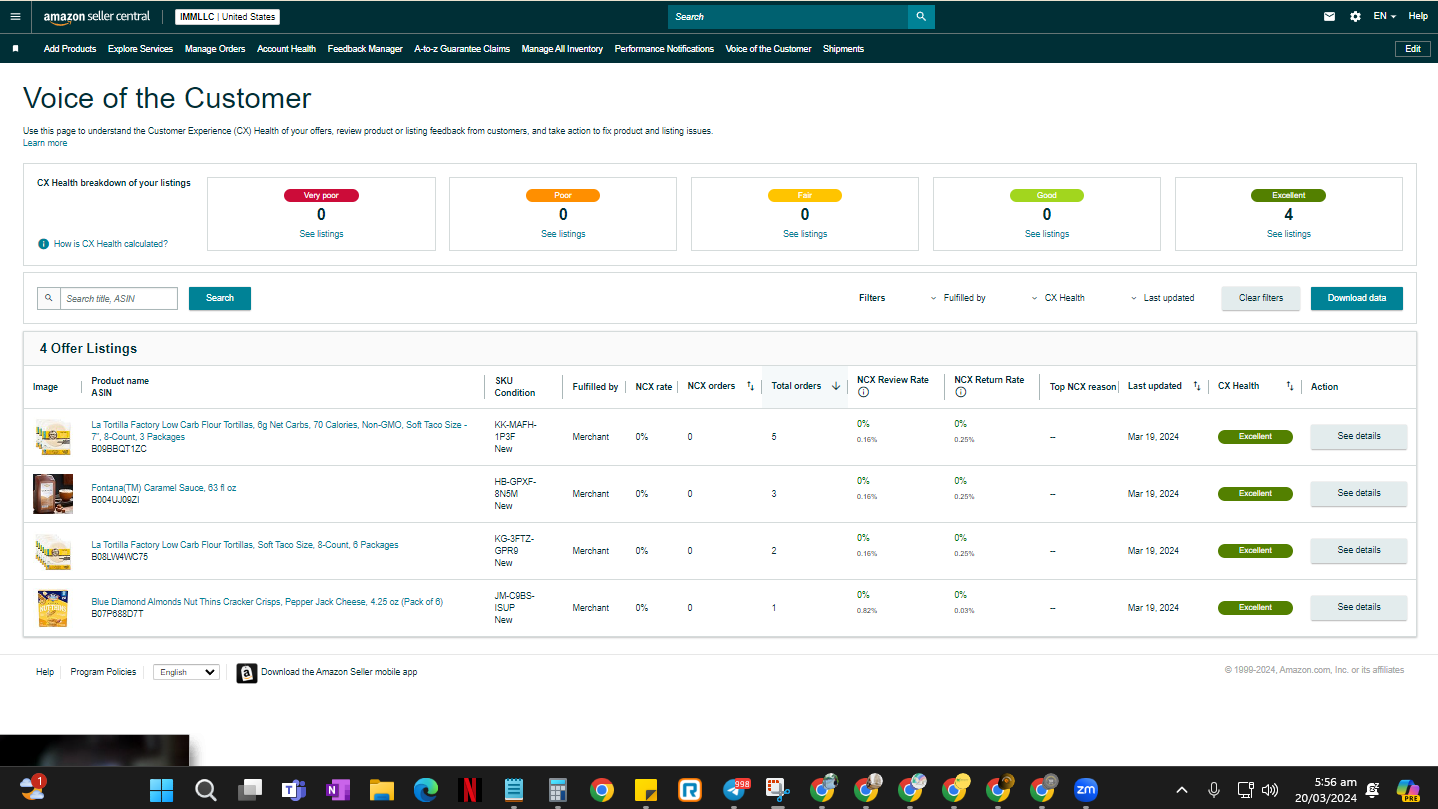Open the 'How is CX Health calculated?' link

(x=111, y=244)
